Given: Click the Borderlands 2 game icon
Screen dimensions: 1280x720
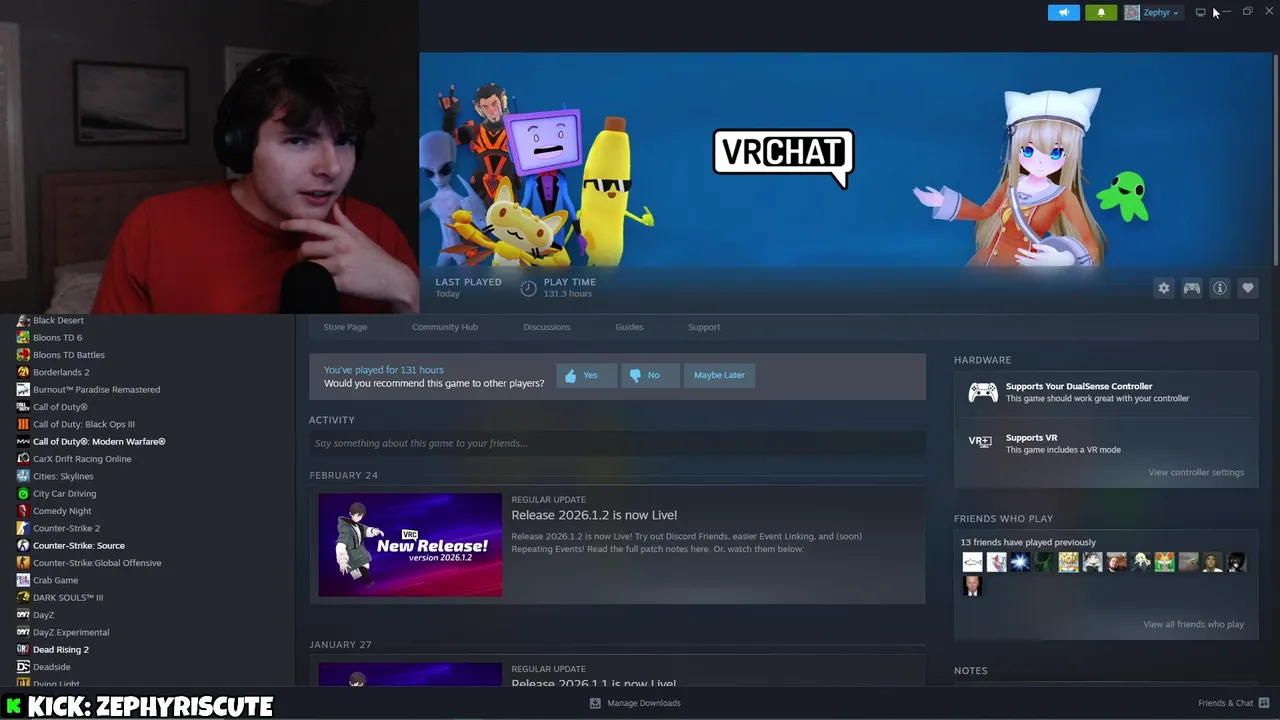Looking at the screenshot, I should [23, 372].
